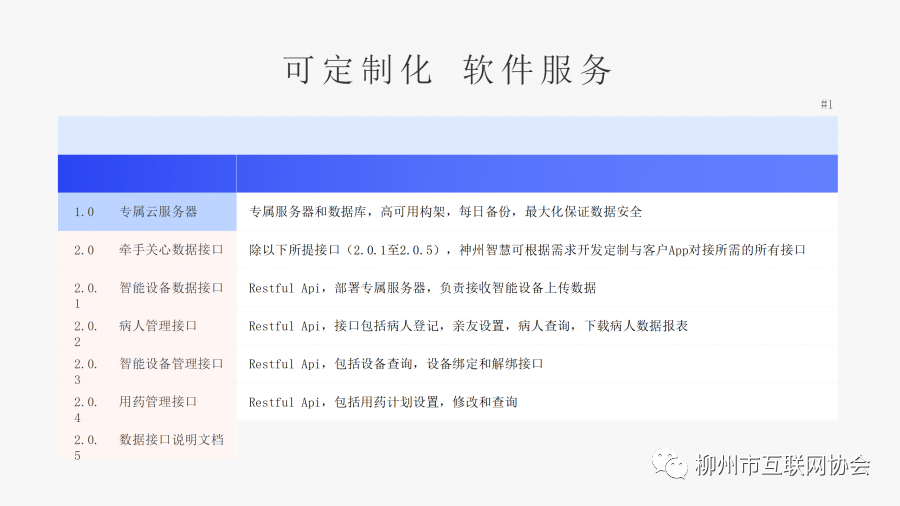Click the slide title 可定制化 软件服务
Viewport: 900px width, 506px height.
click(x=448, y=70)
